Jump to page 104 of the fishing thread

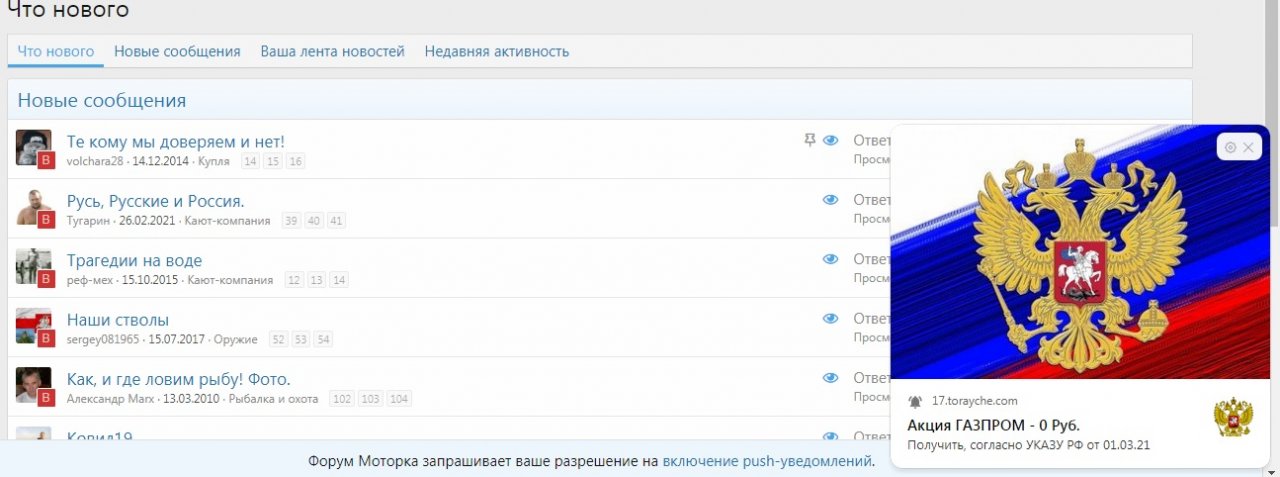tap(399, 399)
